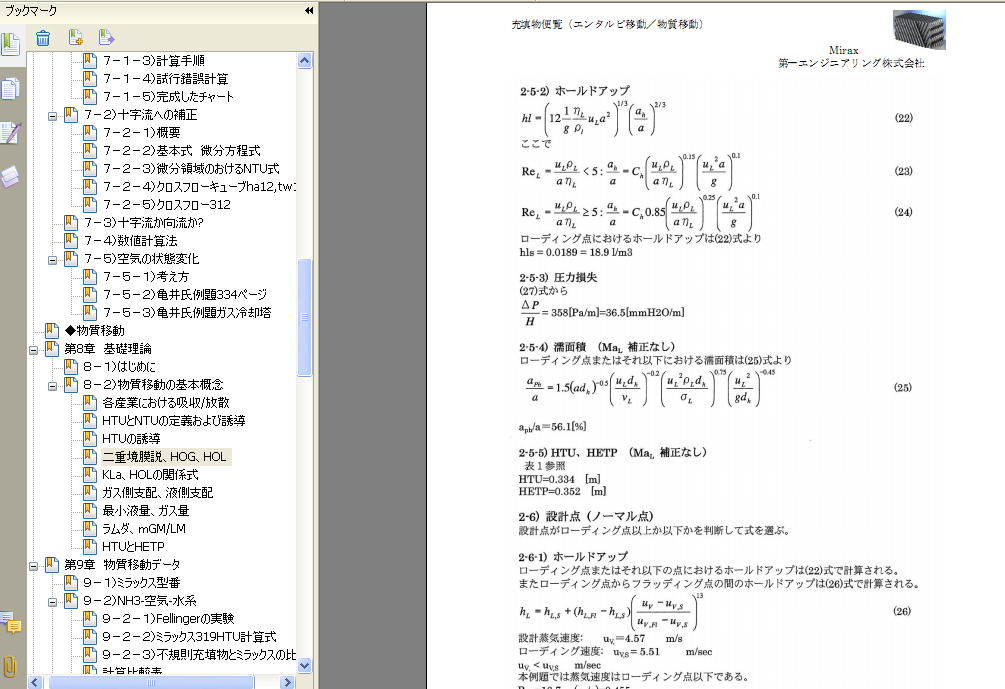Open bookmark ガス側支配、液側支配
Viewport: 1005px width, 689px height.
158,492
